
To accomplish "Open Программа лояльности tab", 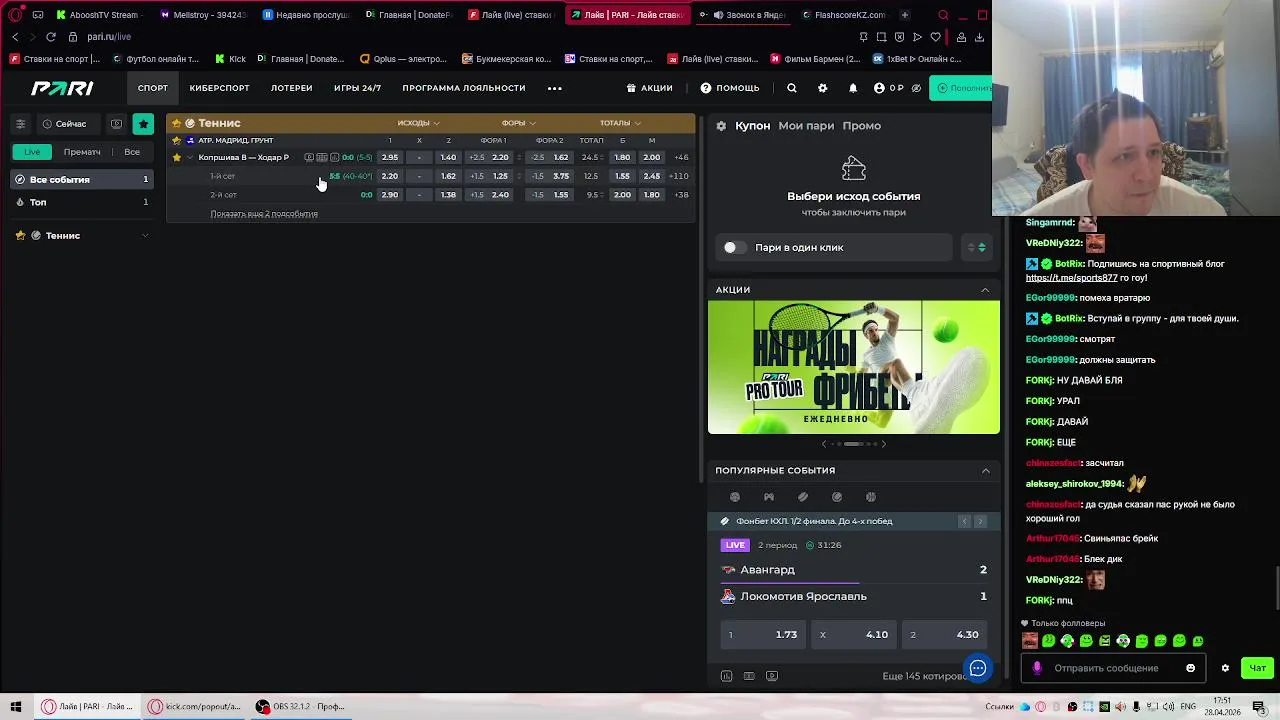I will click(463, 88).
